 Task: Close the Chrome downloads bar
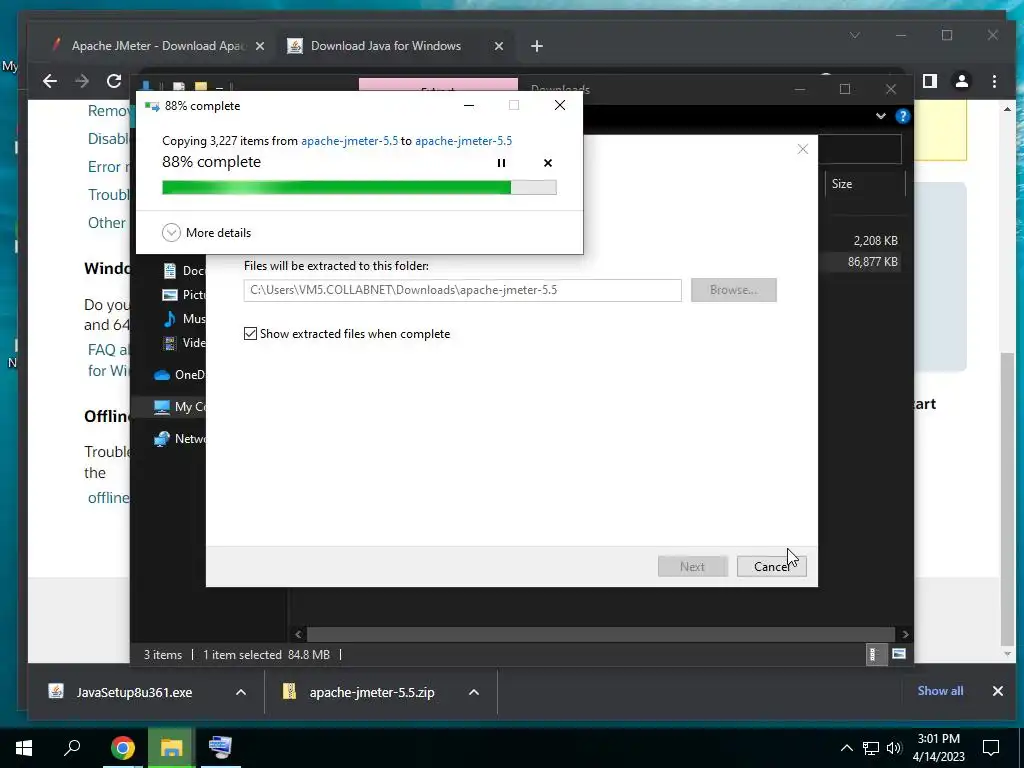[x=997, y=691]
